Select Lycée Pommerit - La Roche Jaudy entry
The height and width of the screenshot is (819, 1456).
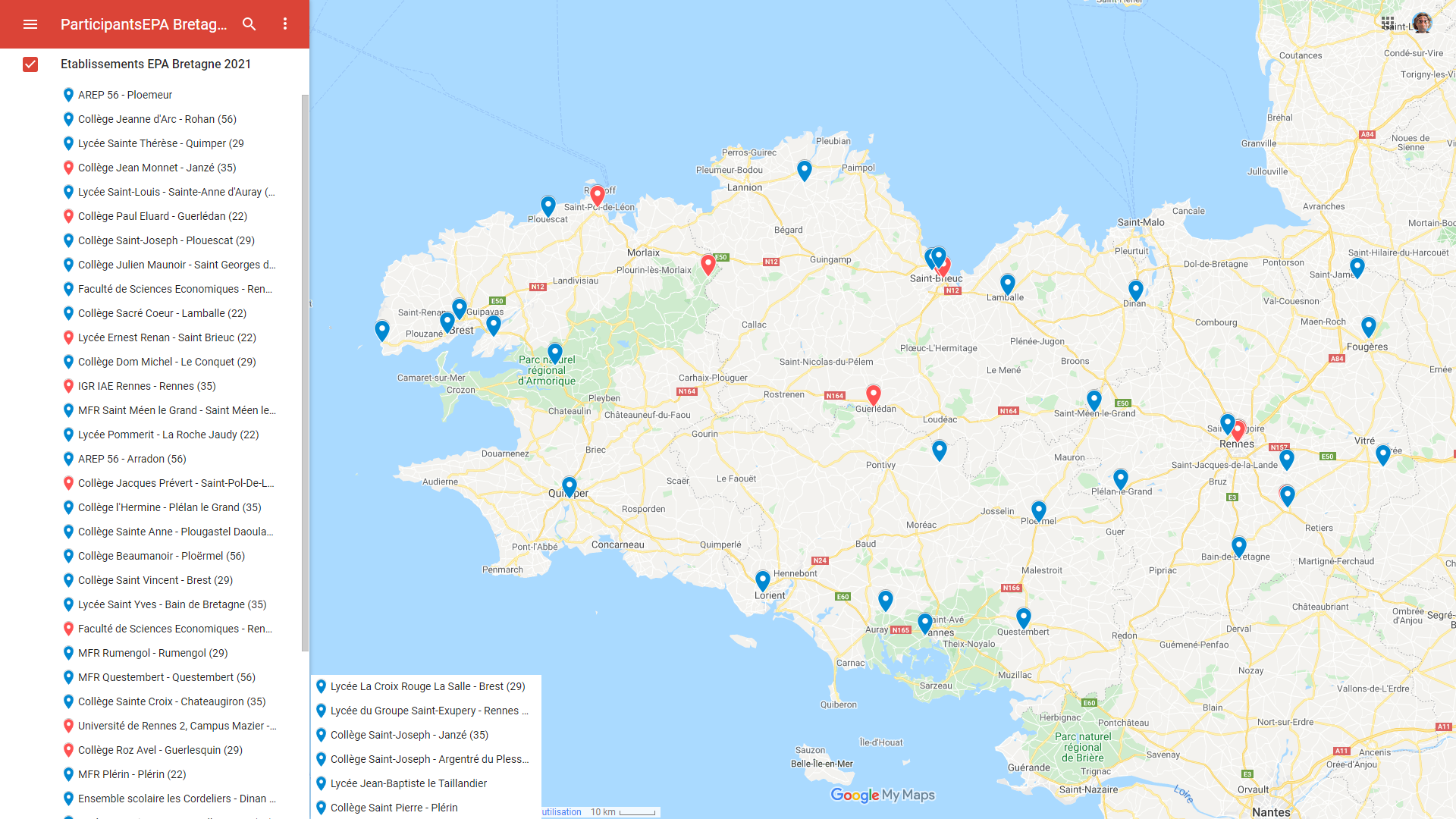click(x=168, y=435)
